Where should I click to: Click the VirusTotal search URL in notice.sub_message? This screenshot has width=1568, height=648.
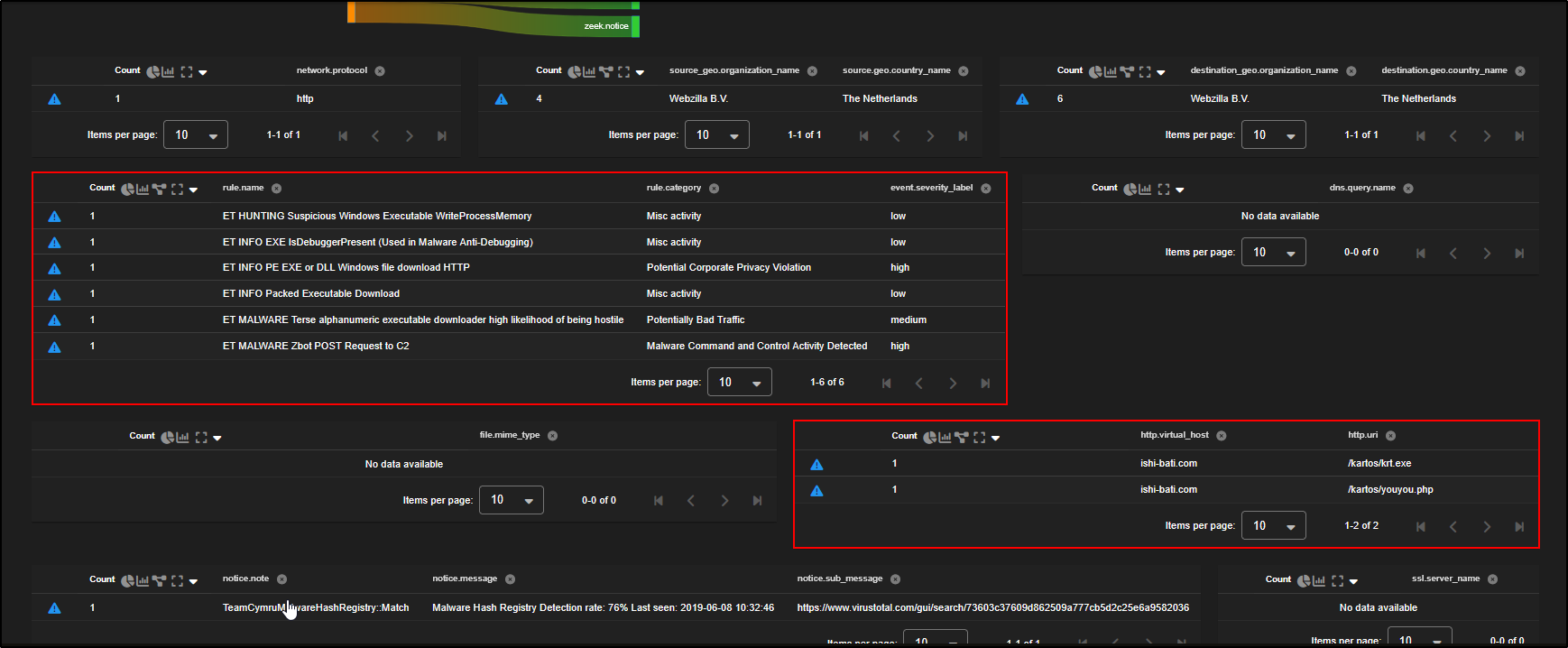(x=992, y=608)
